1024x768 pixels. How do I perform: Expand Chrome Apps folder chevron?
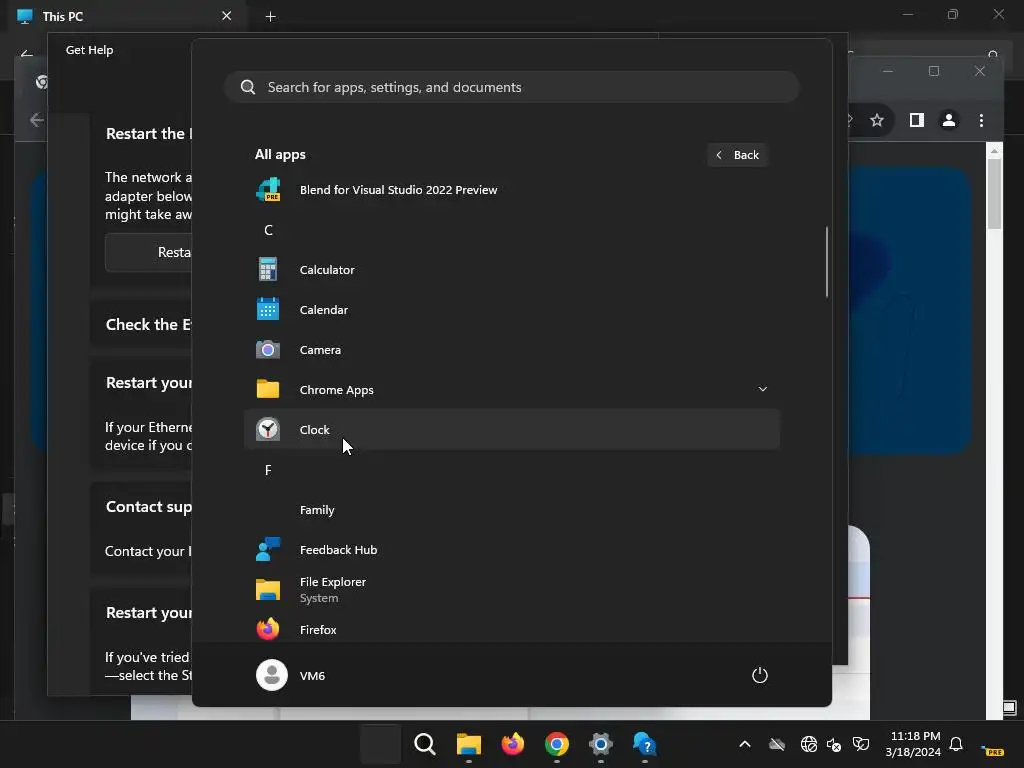click(762, 389)
